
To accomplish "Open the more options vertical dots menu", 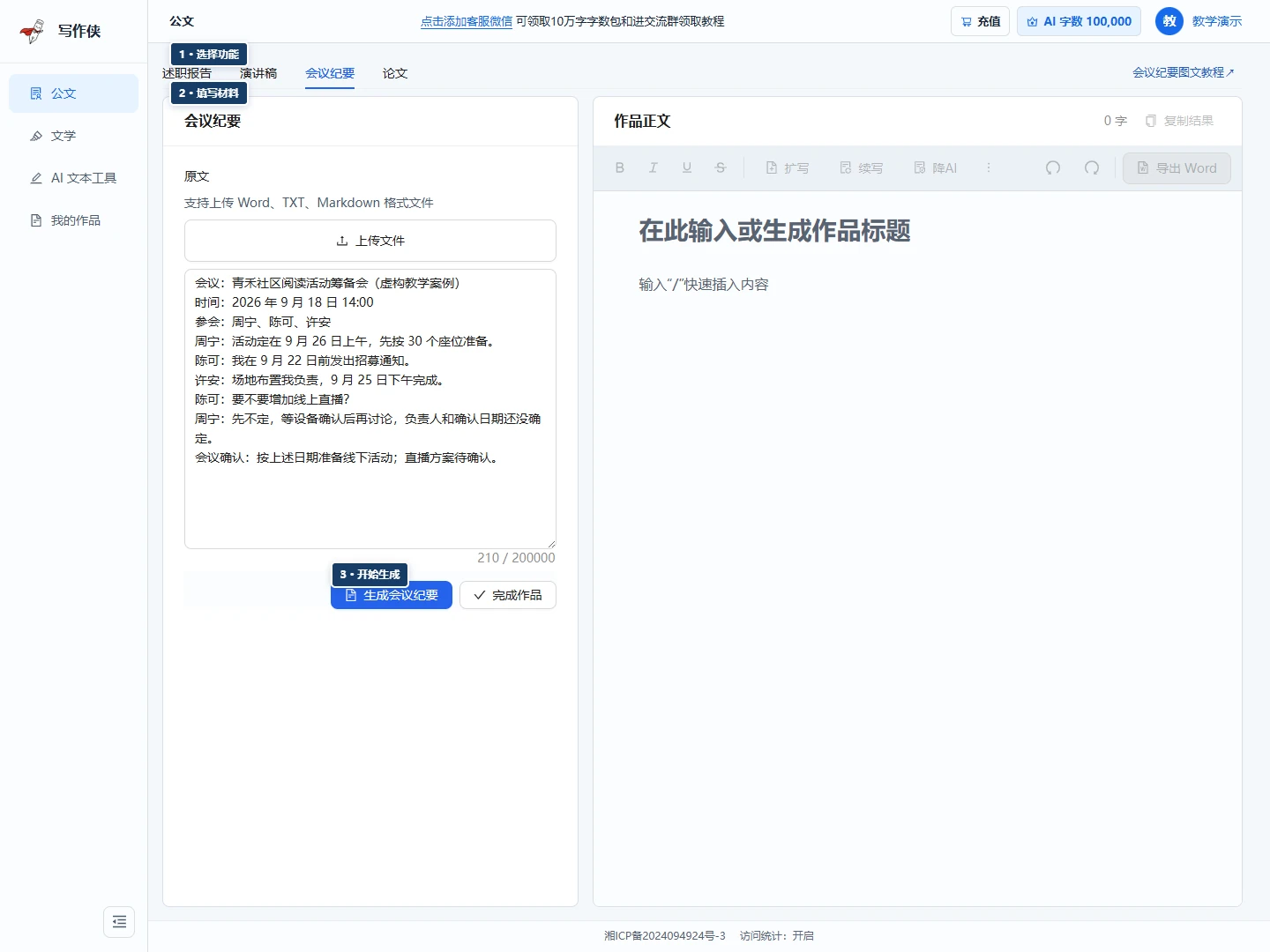I will 989,167.
